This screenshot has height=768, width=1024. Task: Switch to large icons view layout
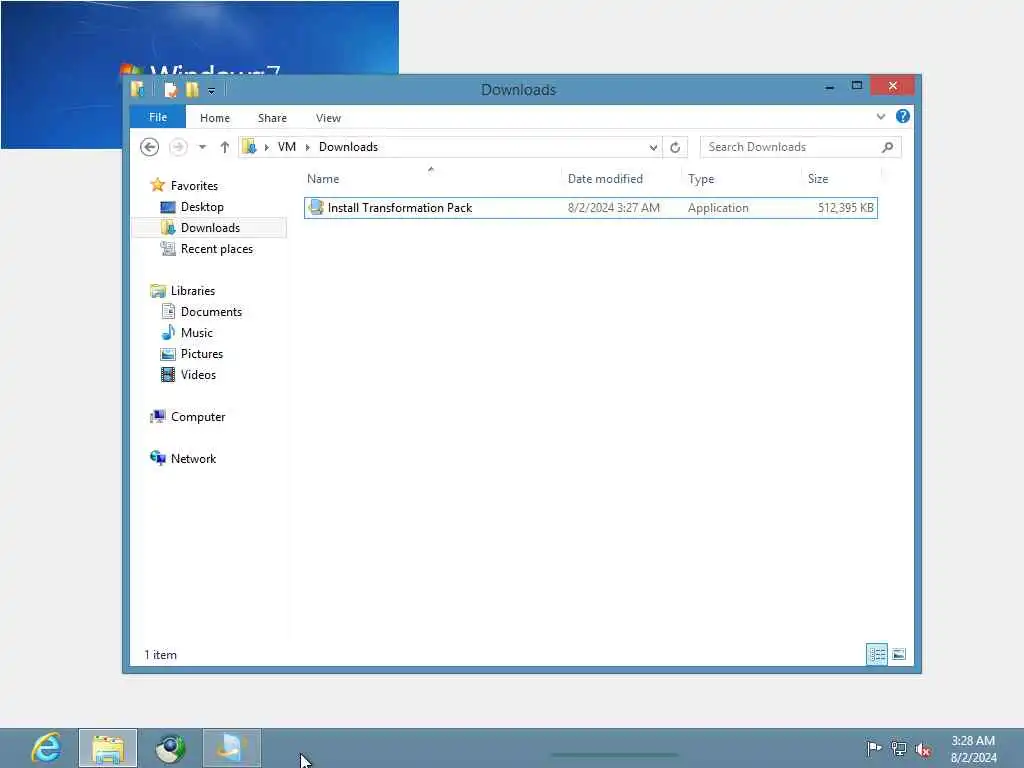click(x=899, y=654)
